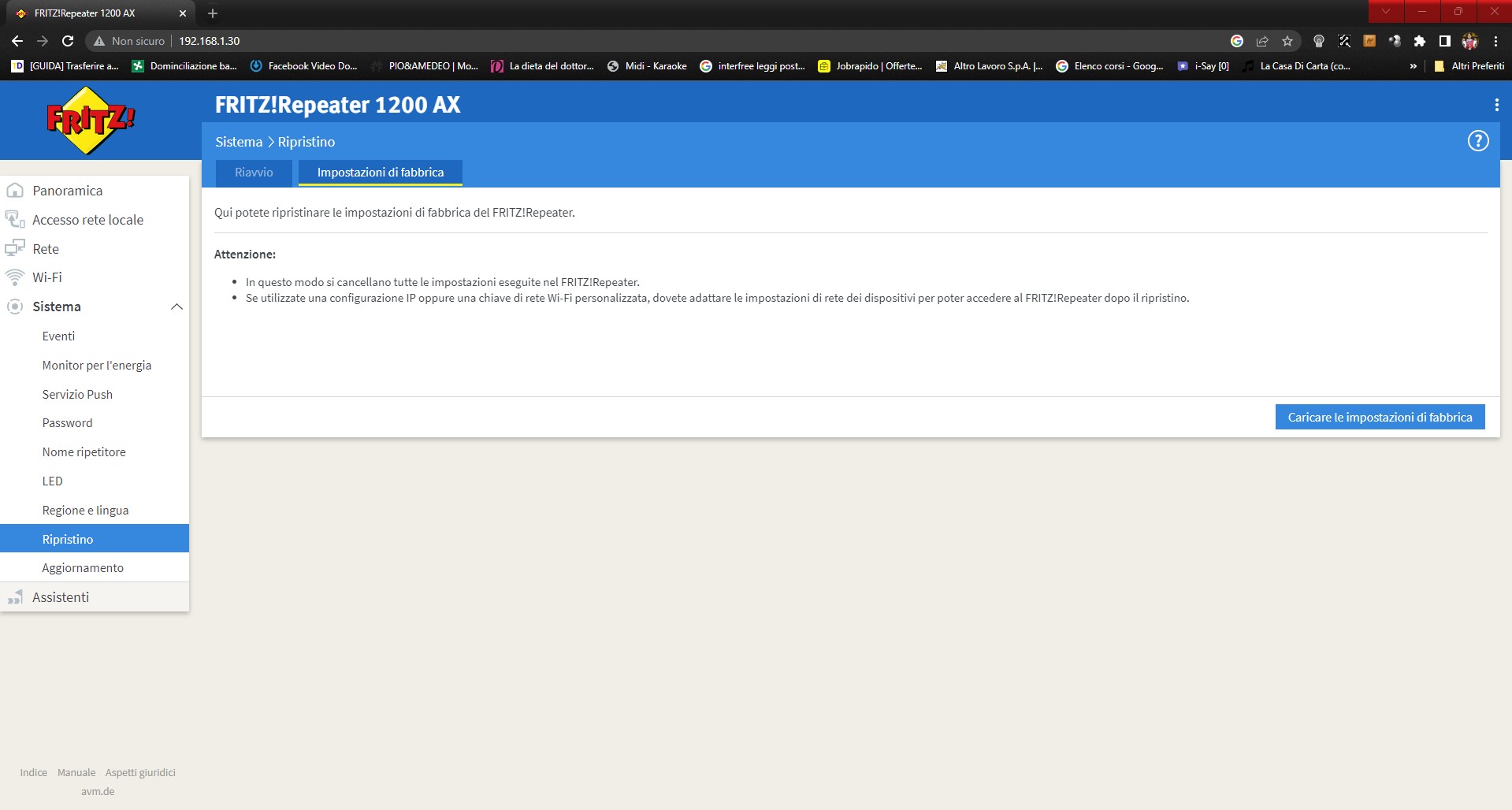Image resolution: width=1512 pixels, height=810 pixels.
Task: Open Panoramica in the sidebar
Action: [x=95, y=191]
